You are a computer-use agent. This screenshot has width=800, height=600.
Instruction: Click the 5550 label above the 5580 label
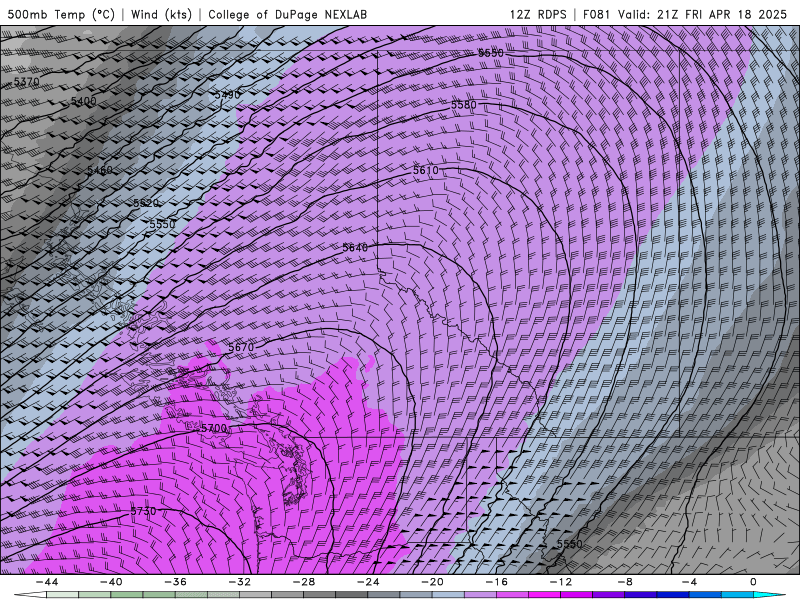[491, 53]
